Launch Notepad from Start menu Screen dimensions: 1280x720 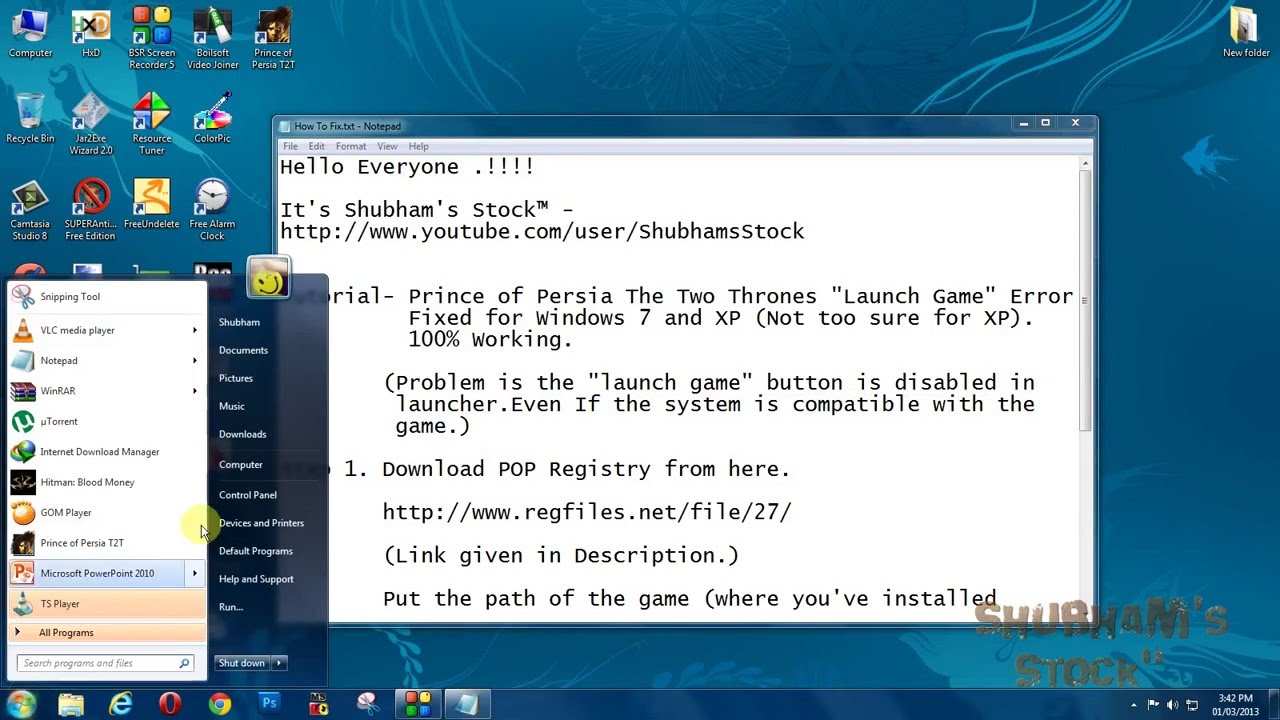point(97,360)
